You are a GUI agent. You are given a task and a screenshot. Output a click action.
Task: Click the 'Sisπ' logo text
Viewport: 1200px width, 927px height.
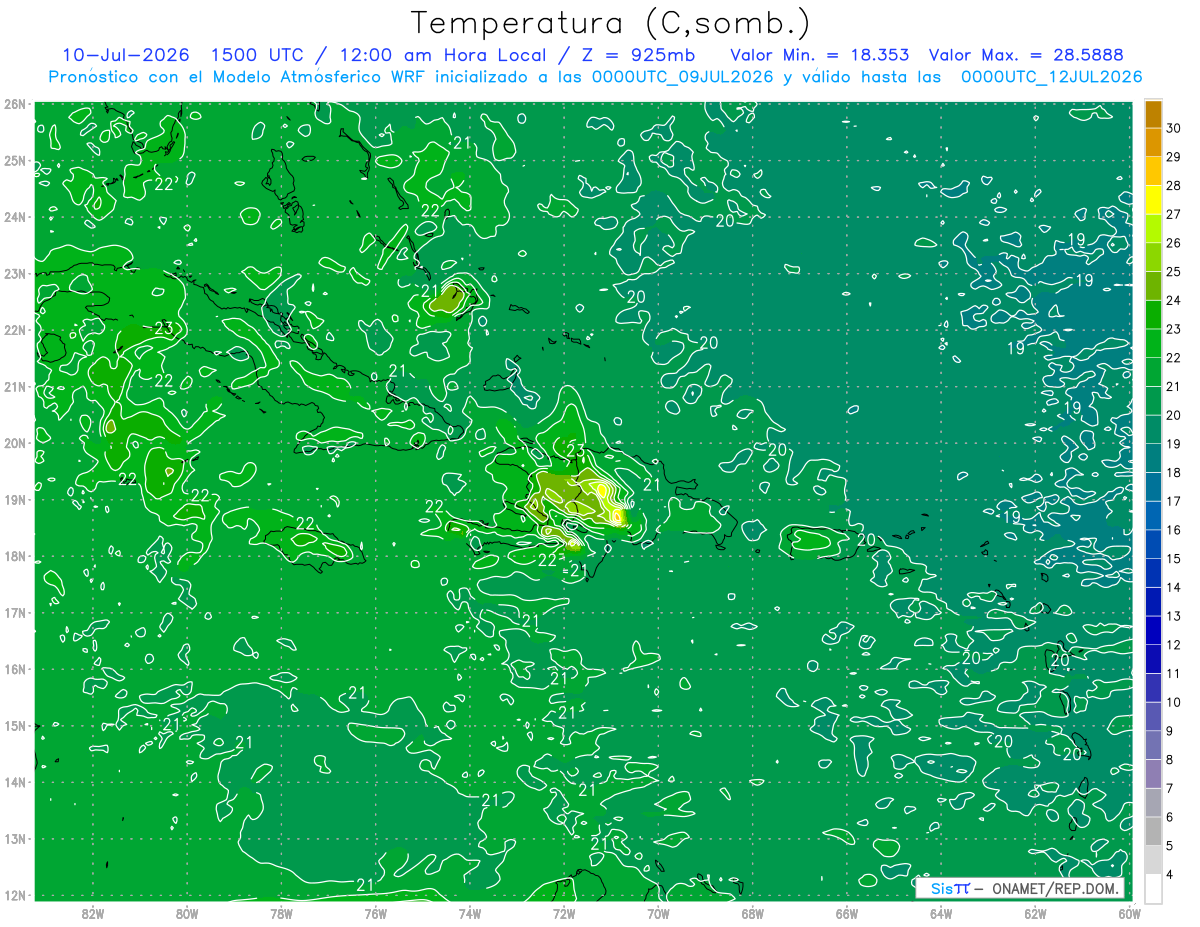(950, 888)
